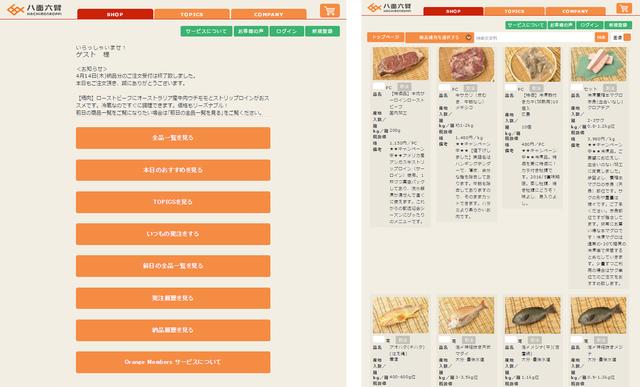Image resolution: width=640 pixels, height=387 pixels.
Task: Select SHOP tab on the product list page
Action: tap(453, 11)
